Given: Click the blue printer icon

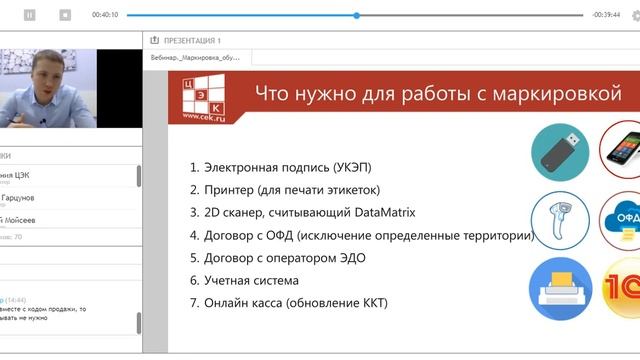Looking at the screenshot, I should tap(560, 289).
